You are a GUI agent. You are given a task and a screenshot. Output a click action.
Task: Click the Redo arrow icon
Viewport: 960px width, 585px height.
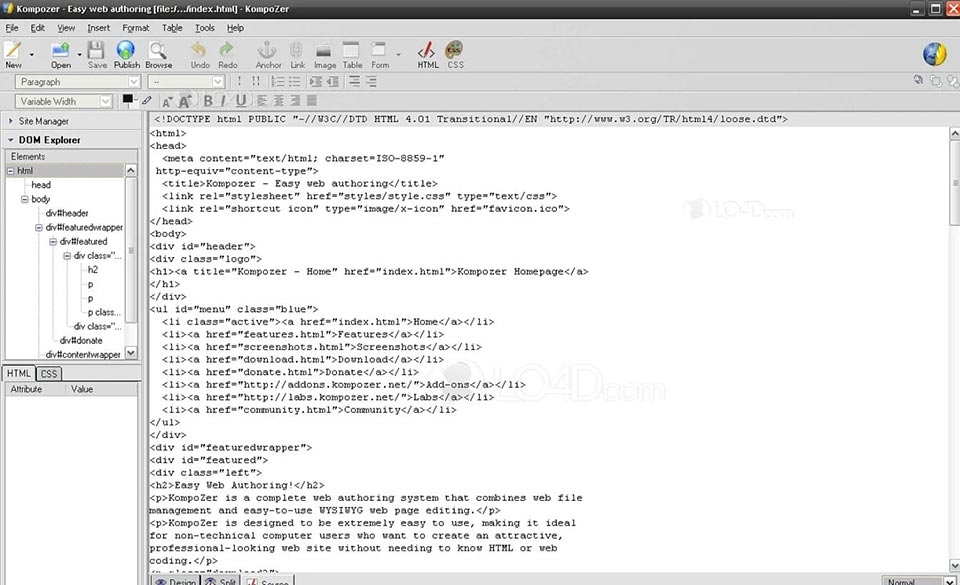pyautogui.click(x=227, y=50)
